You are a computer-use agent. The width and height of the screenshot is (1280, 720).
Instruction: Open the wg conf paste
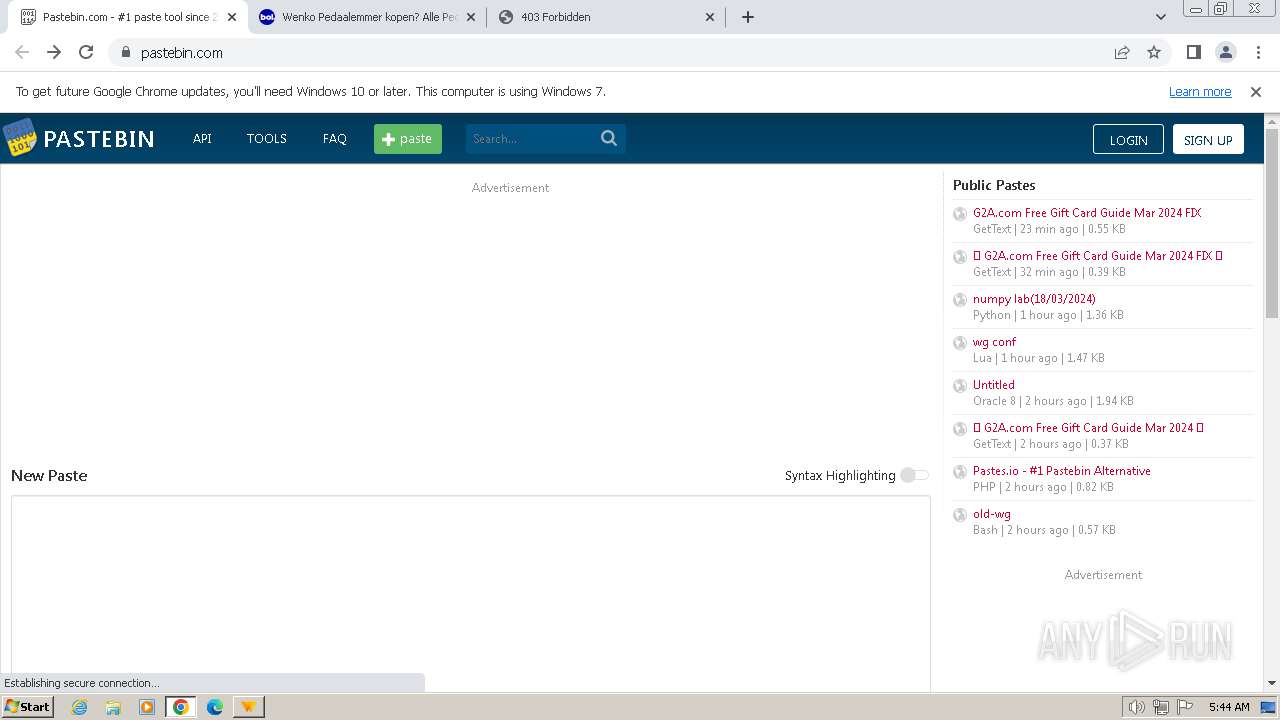[x=994, y=342]
